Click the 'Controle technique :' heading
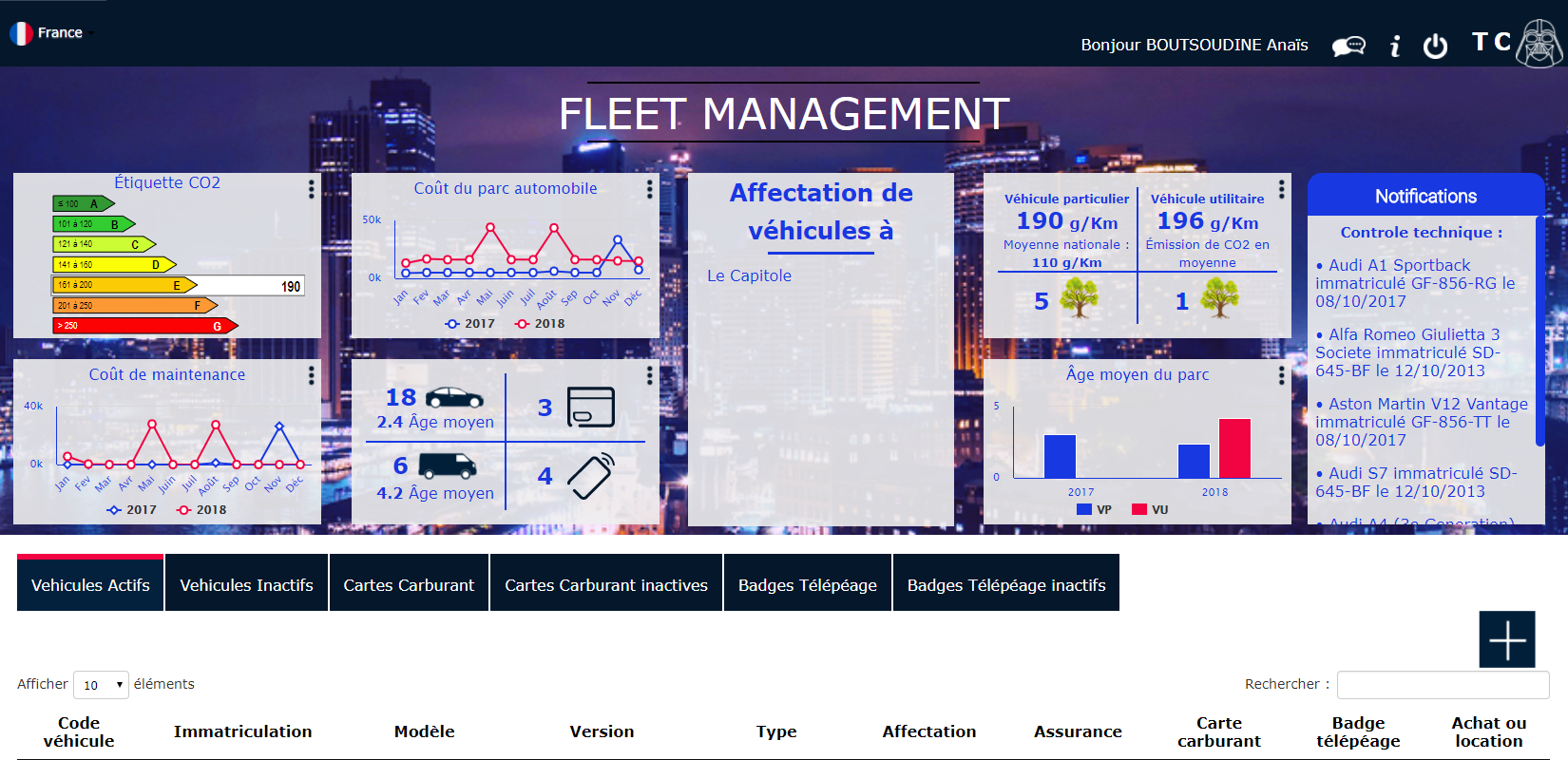 point(1422,232)
